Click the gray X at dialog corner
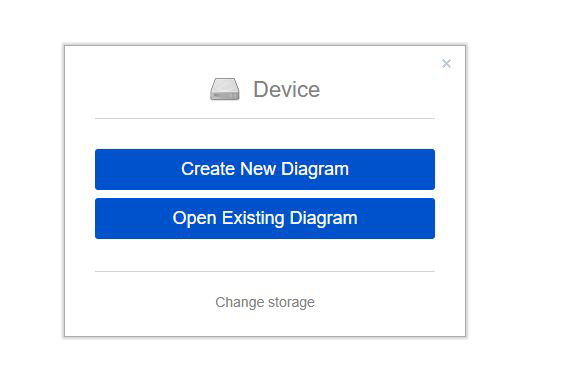This screenshot has width=567, height=388. 446,64
